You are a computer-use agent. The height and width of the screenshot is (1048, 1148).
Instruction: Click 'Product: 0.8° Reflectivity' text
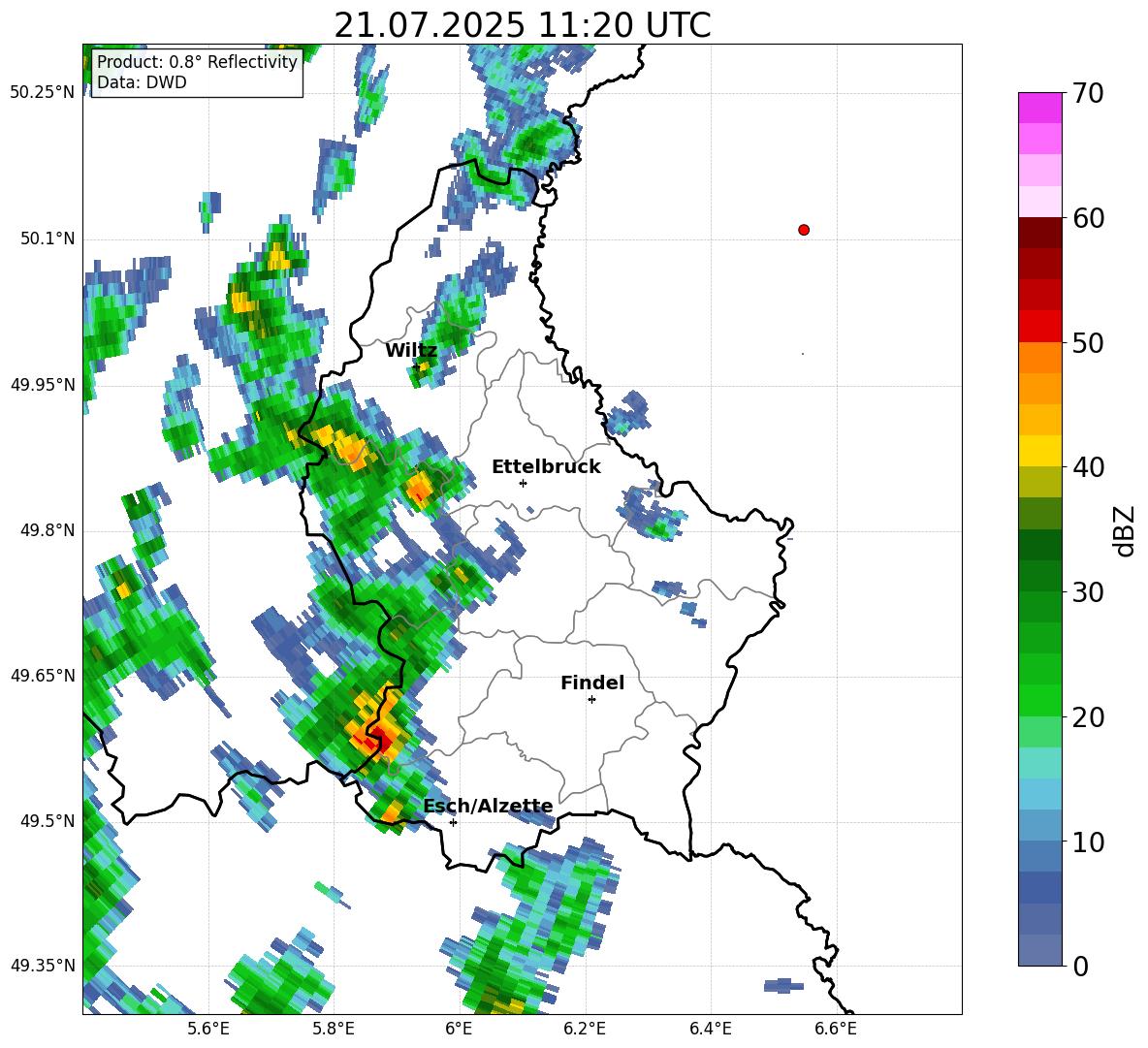point(197,61)
